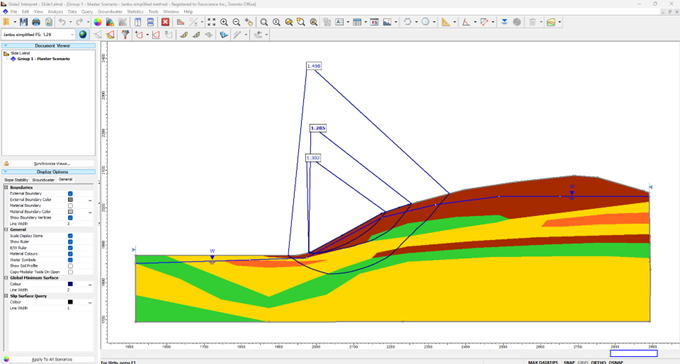The width and height of the screenshot is (680, 364).
Task: Click the Save file icon
Action: pos(24,22)
